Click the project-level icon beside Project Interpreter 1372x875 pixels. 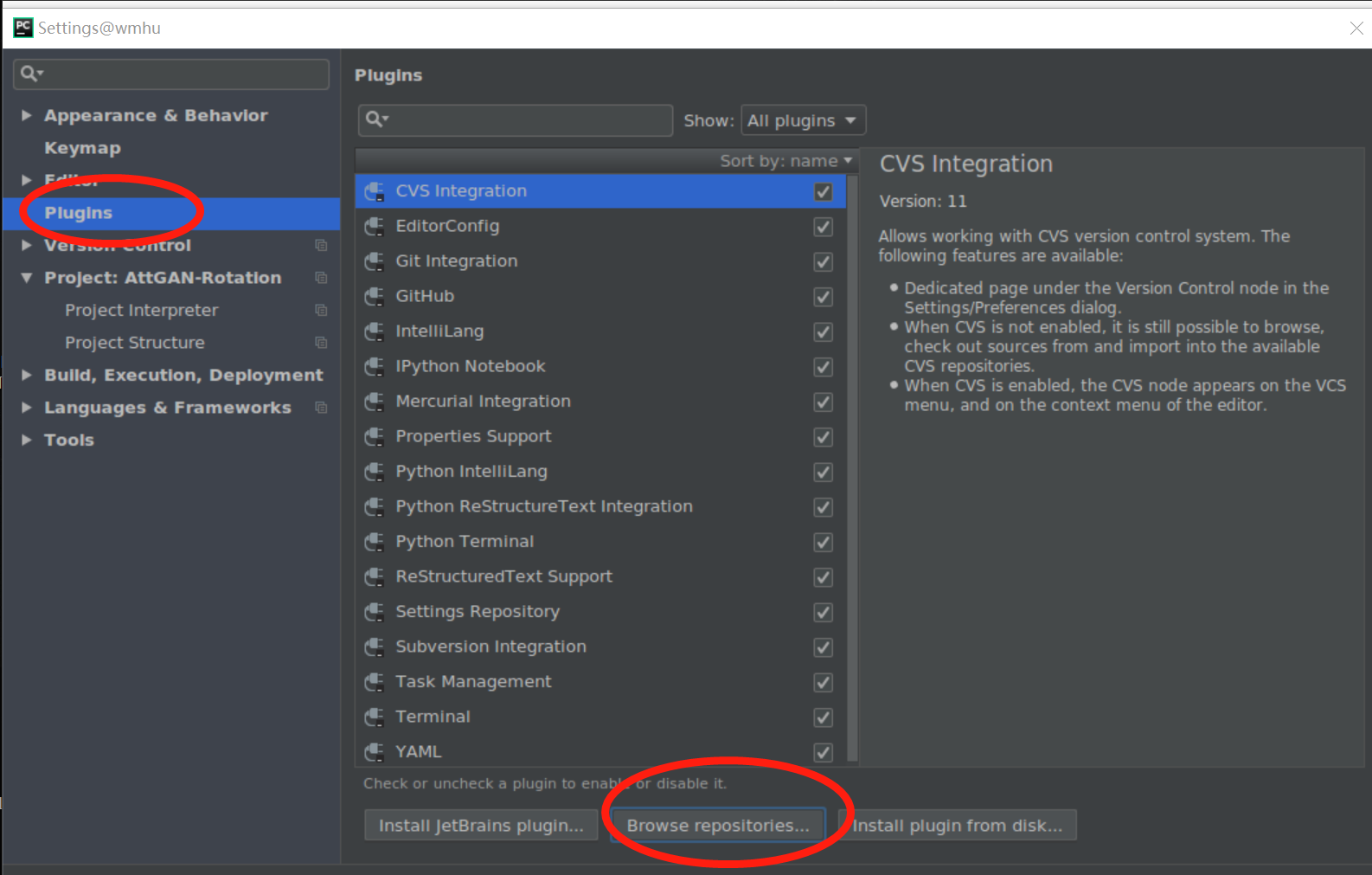[x=321, y=311]
